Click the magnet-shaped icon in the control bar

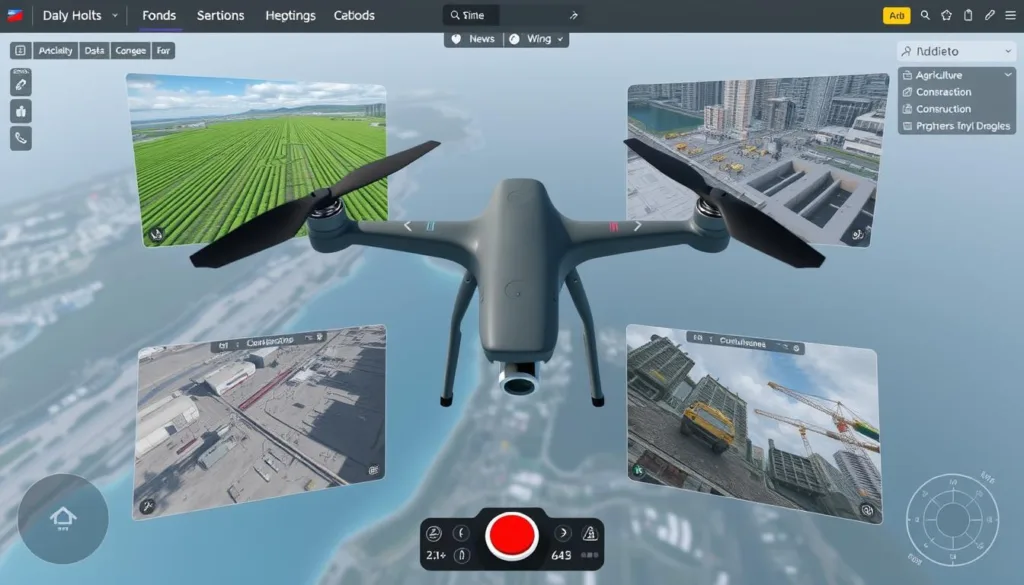(x=462, y=556)
